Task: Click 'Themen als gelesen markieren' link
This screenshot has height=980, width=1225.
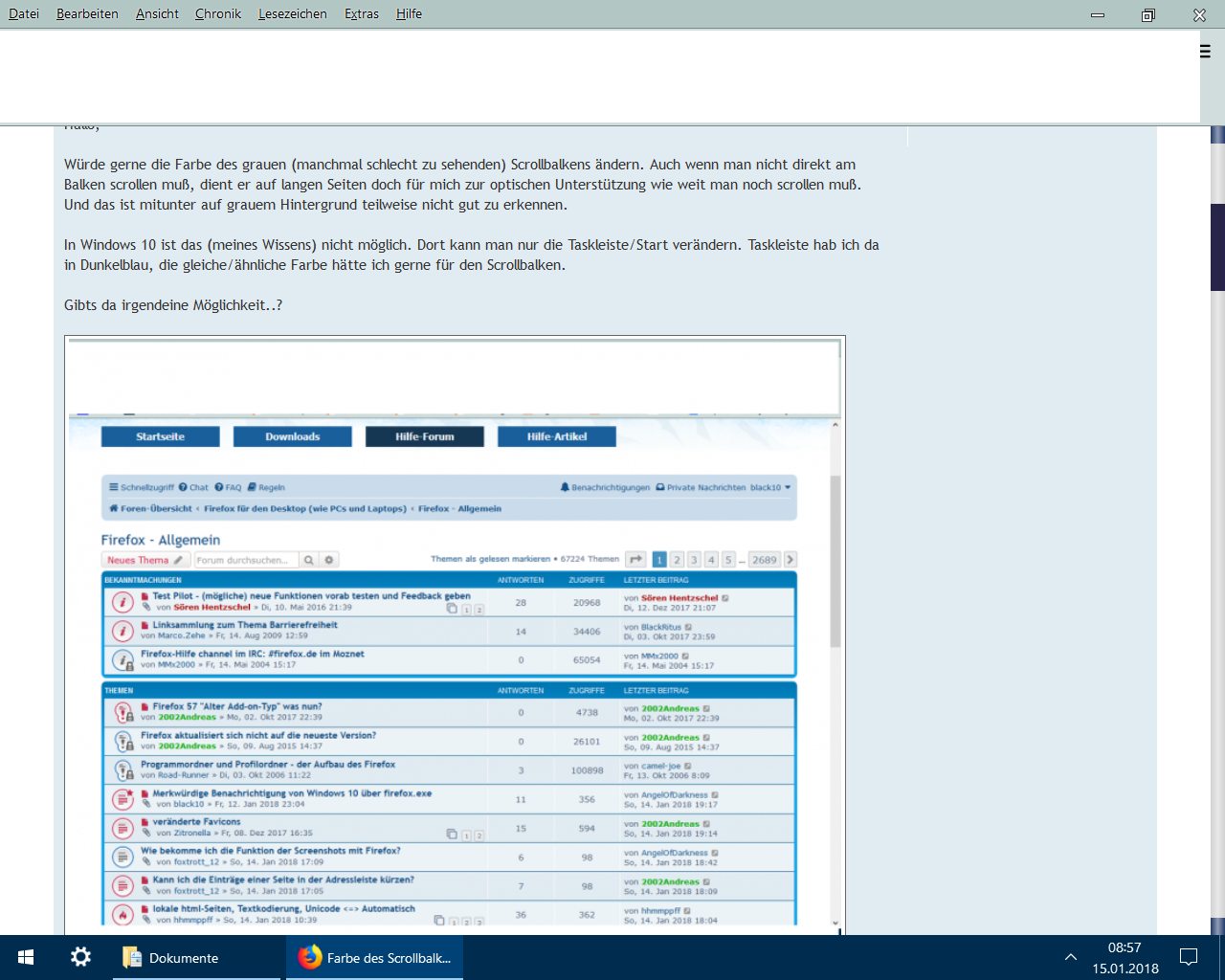Action: click(x=490, y=559)
